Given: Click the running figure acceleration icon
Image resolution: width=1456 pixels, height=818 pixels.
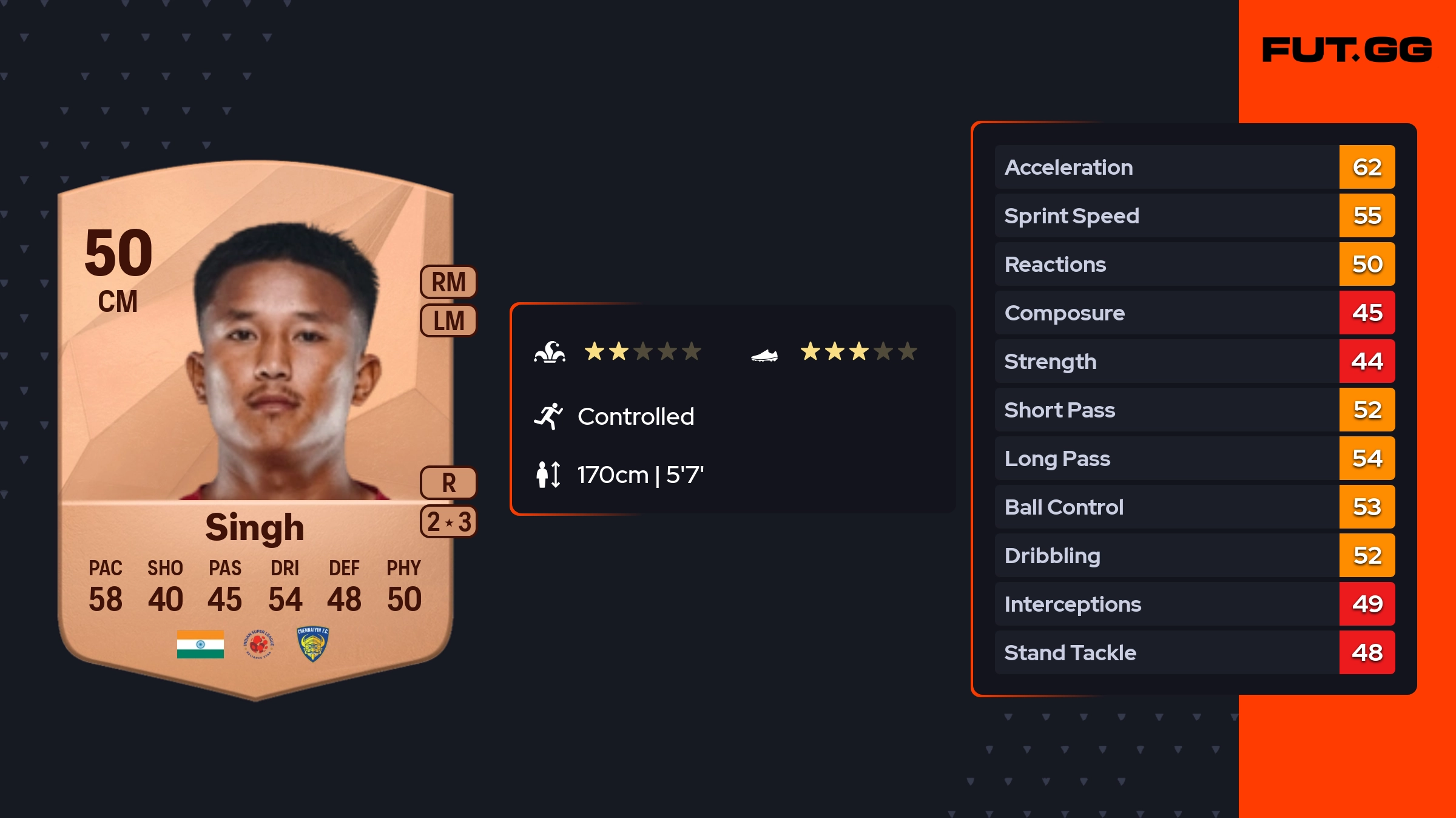Looking at the screenshot, I should tap(548, 416).
